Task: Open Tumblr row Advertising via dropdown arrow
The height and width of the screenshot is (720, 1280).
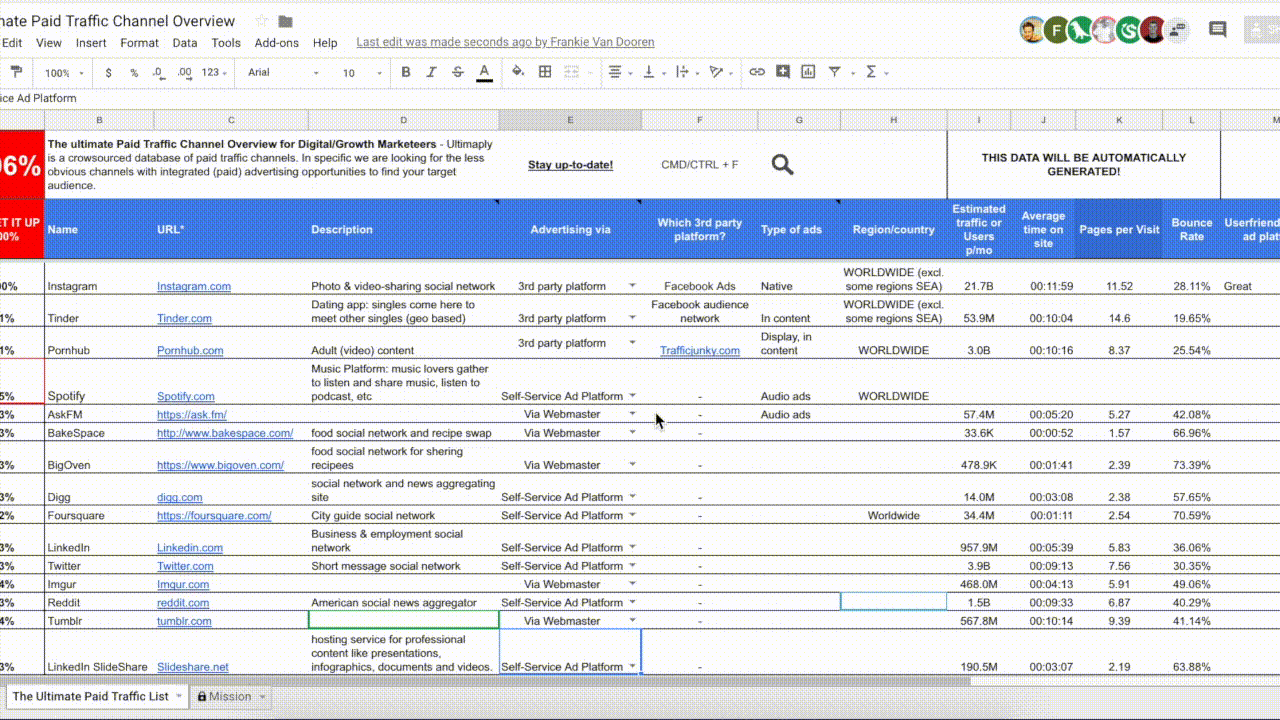Action: point(632,621)
